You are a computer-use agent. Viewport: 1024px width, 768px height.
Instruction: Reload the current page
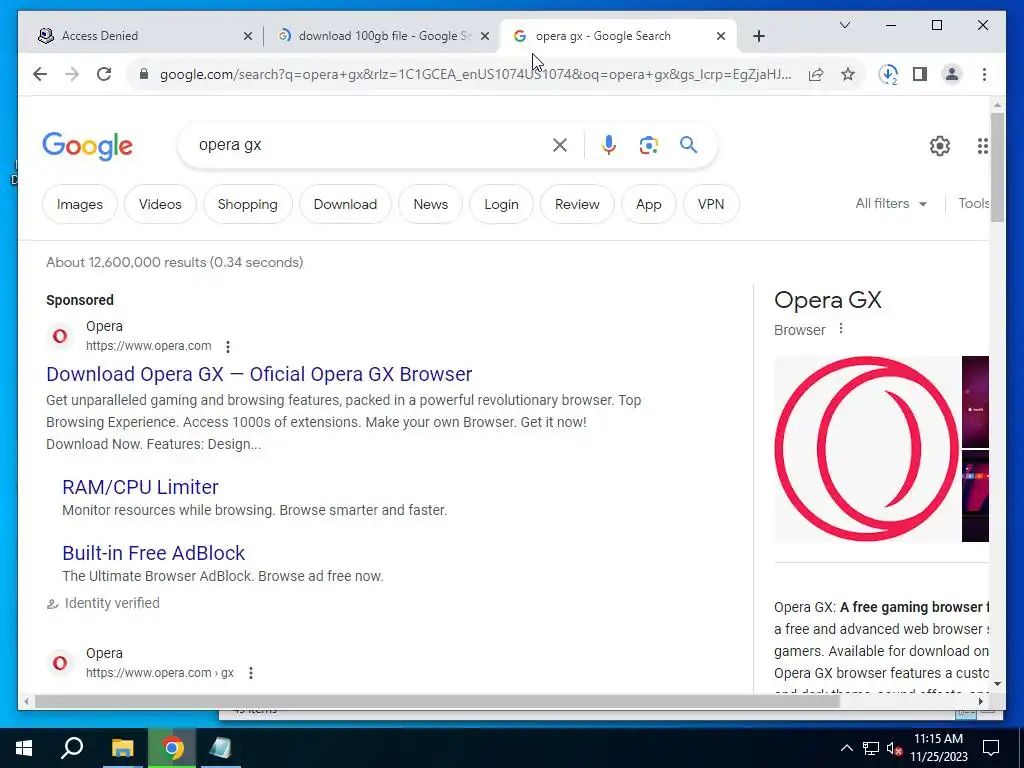[x=104, y=74]
